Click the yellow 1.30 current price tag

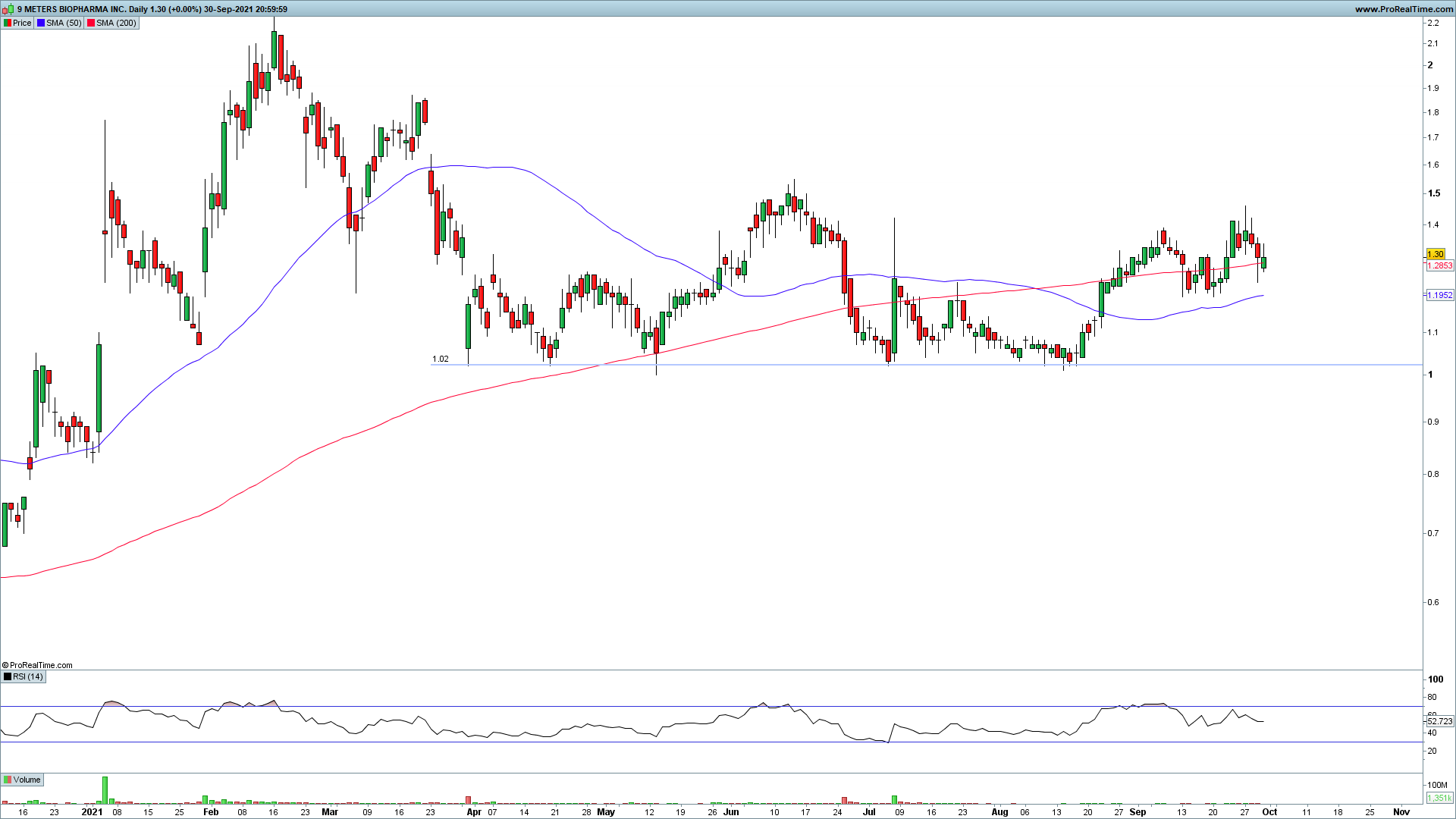click(1436, 254)
